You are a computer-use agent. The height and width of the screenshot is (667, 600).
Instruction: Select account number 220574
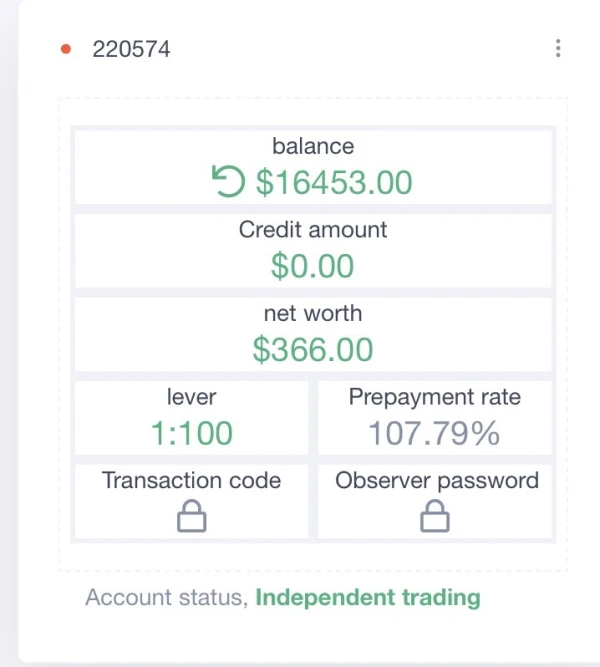tap(131, 48)
